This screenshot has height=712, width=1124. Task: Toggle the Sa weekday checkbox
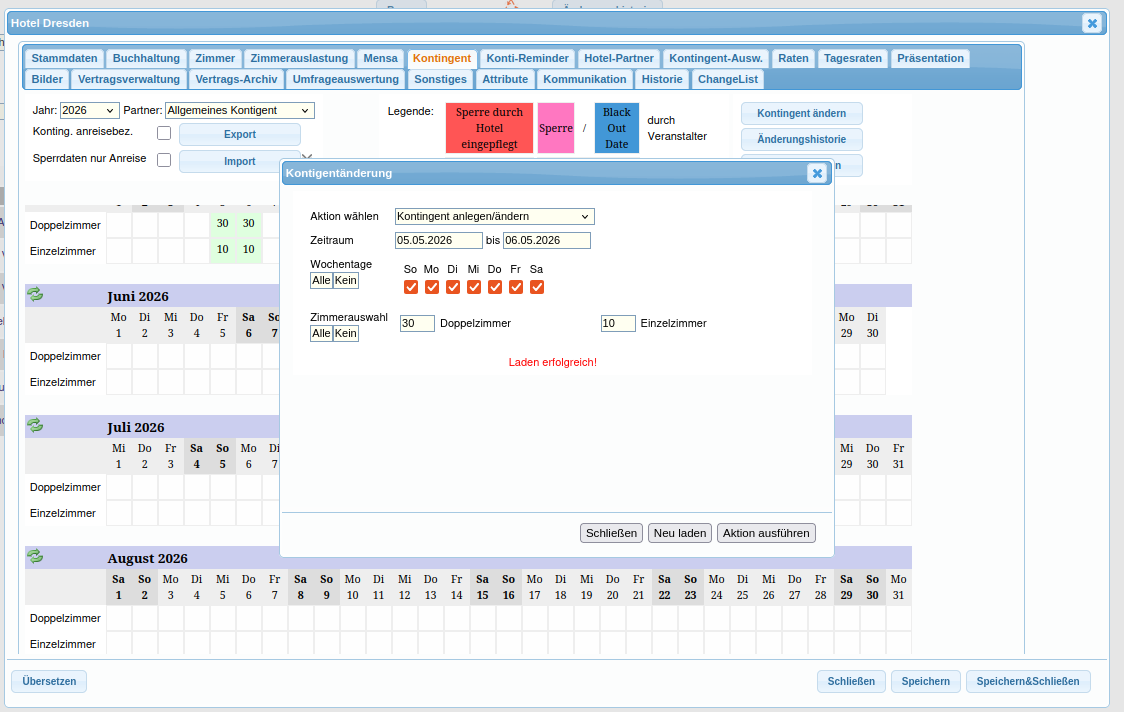coord(537,287)
